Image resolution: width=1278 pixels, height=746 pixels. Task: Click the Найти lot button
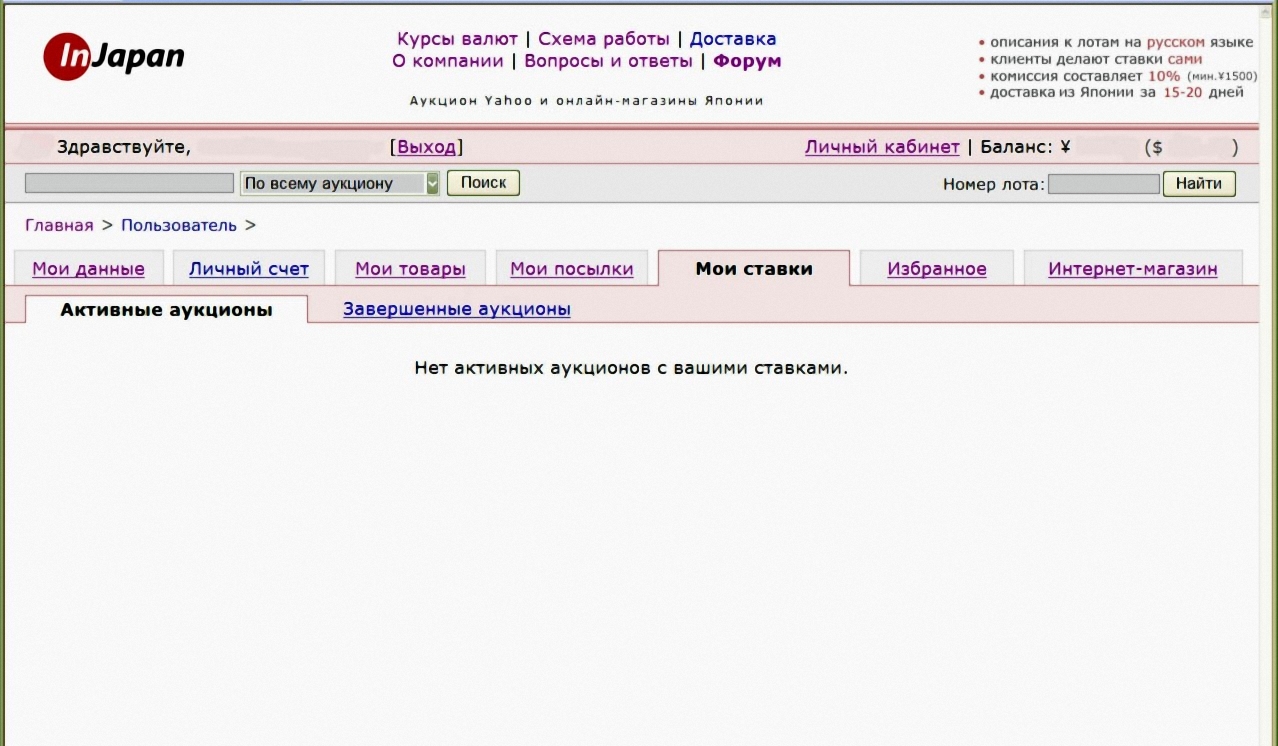[x=1199, y=183]
